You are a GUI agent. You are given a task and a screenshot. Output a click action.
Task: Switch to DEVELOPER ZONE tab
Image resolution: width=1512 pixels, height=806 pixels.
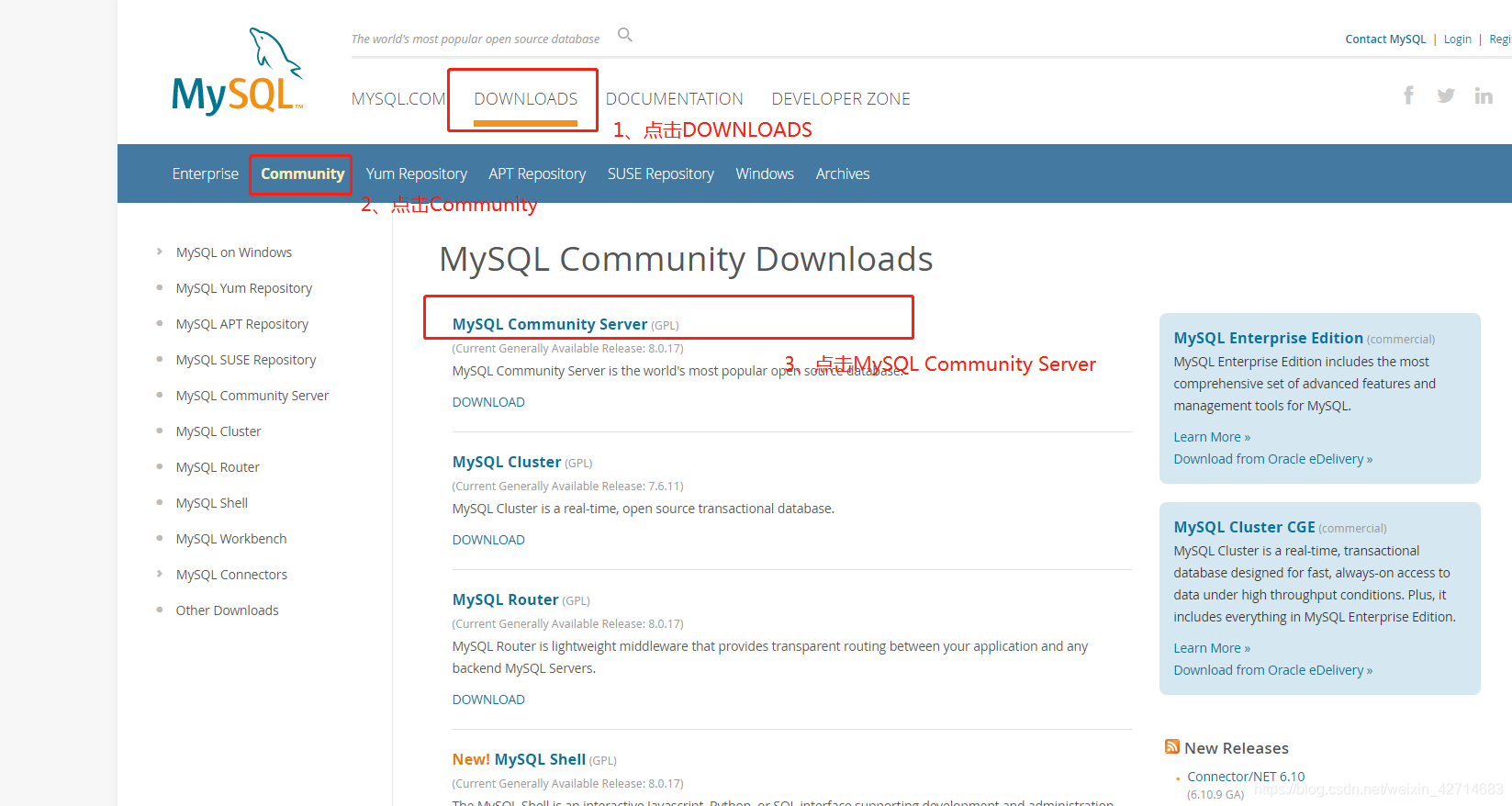(x=841, y=99)
